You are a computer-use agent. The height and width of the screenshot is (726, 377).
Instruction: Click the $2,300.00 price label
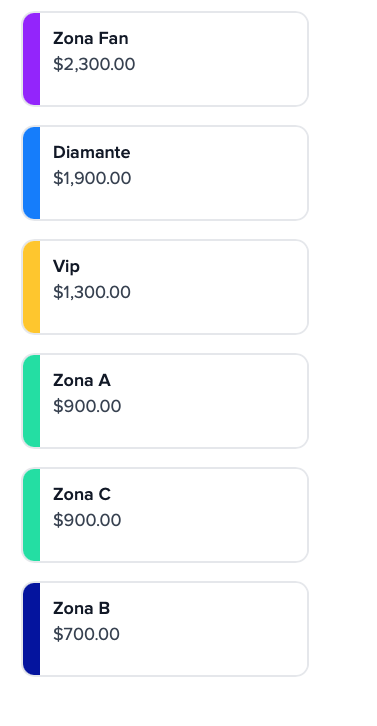[x=94, y=64]
